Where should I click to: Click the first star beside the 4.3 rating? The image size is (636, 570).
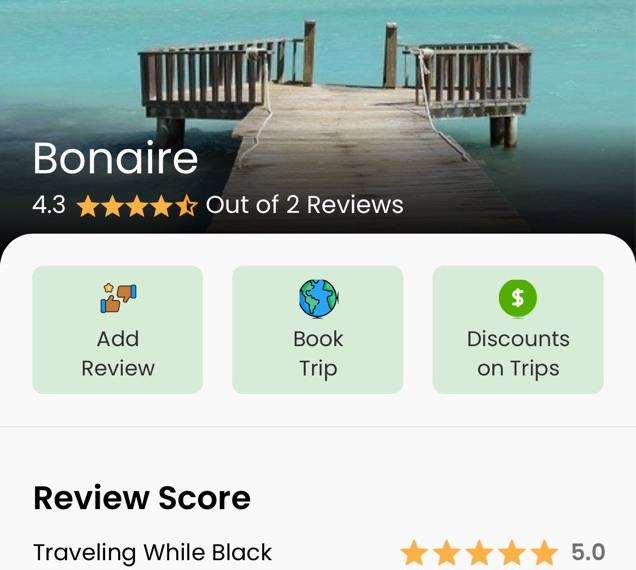(88, 205)
